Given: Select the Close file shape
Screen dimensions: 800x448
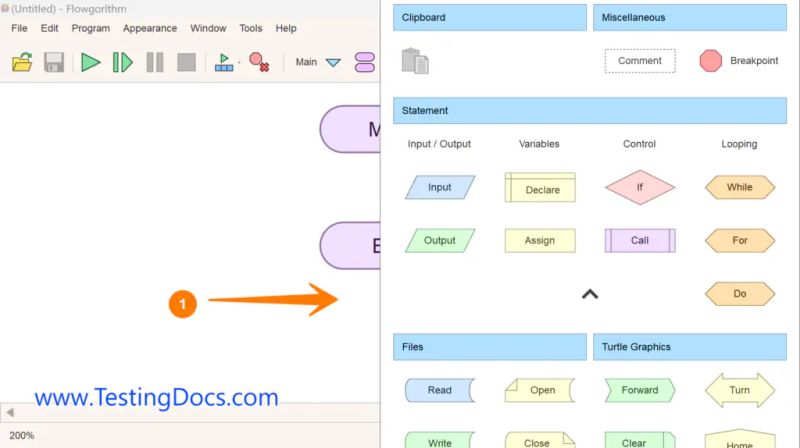Looking at the screenshot, I should [x=540, y=441].
